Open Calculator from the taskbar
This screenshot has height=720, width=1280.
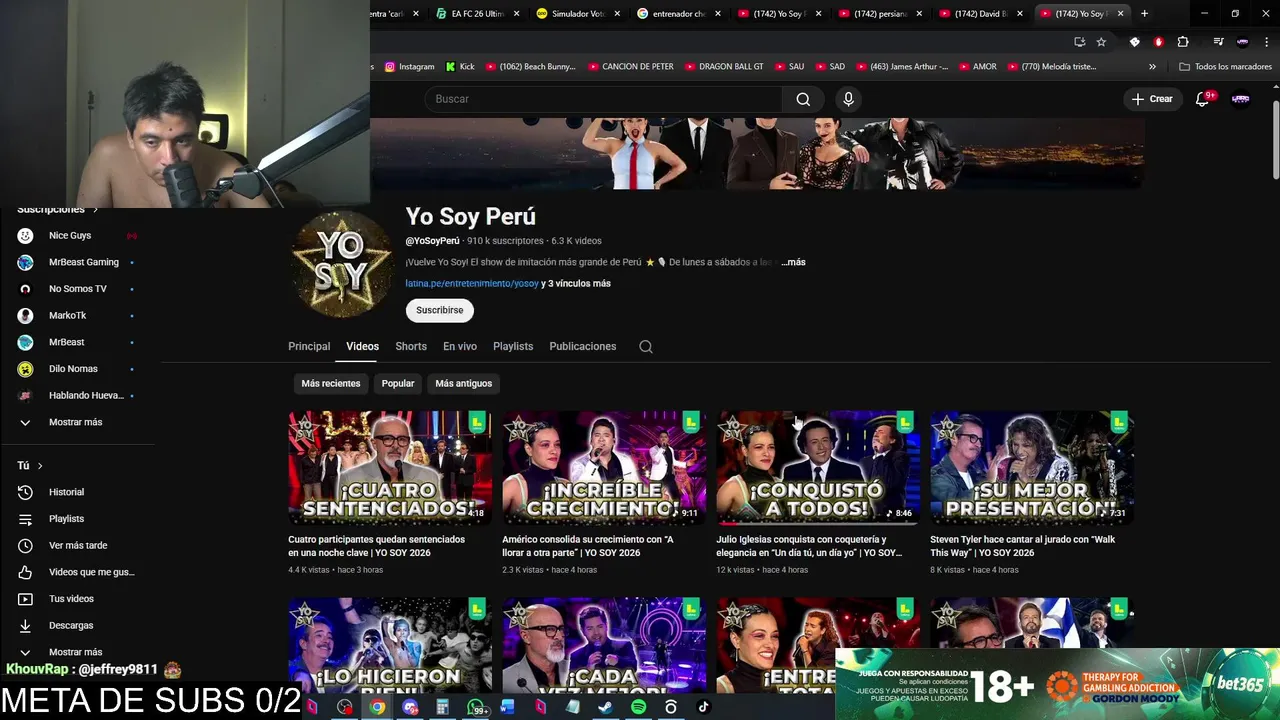442,707
